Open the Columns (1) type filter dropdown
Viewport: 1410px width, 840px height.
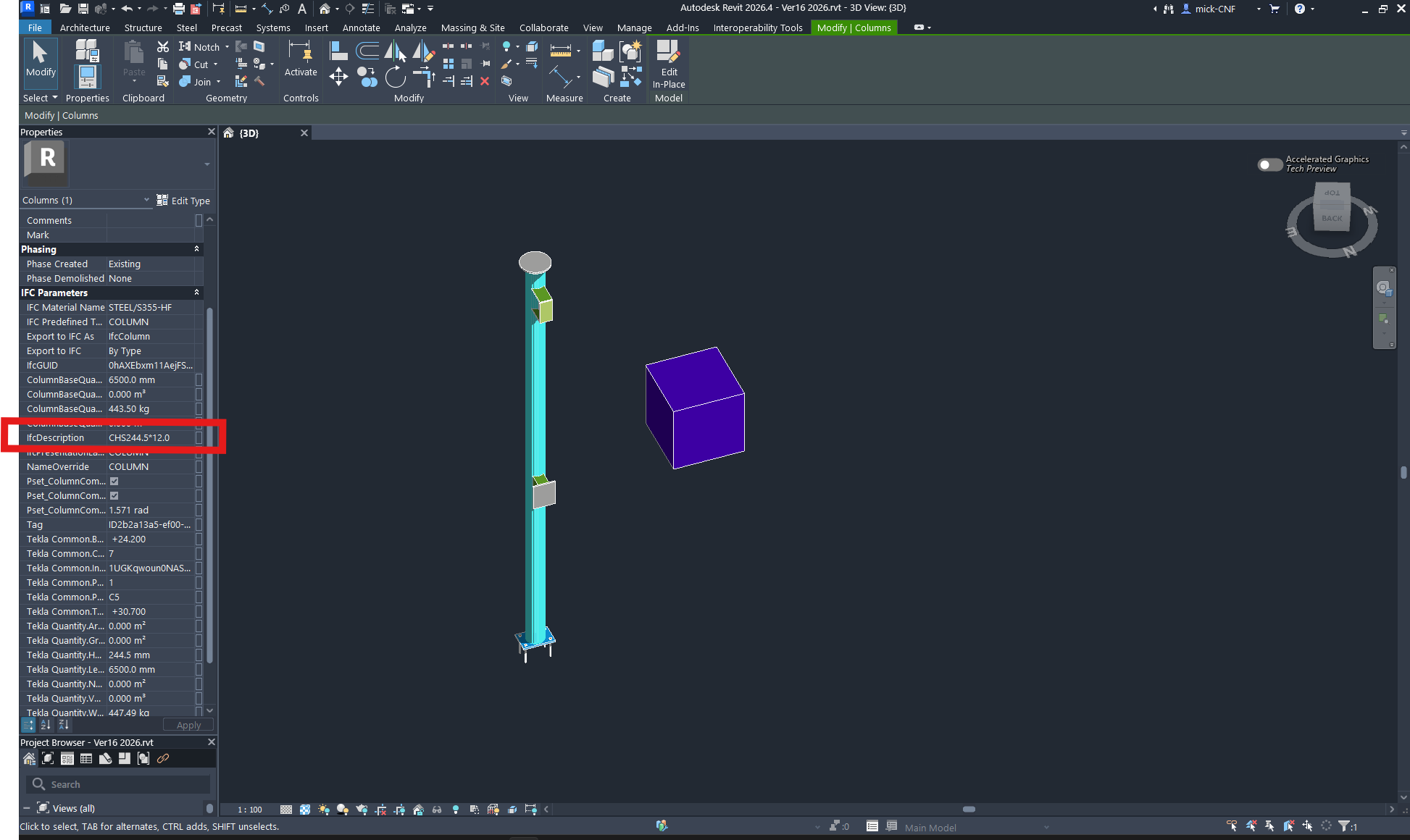click(85, 201)
